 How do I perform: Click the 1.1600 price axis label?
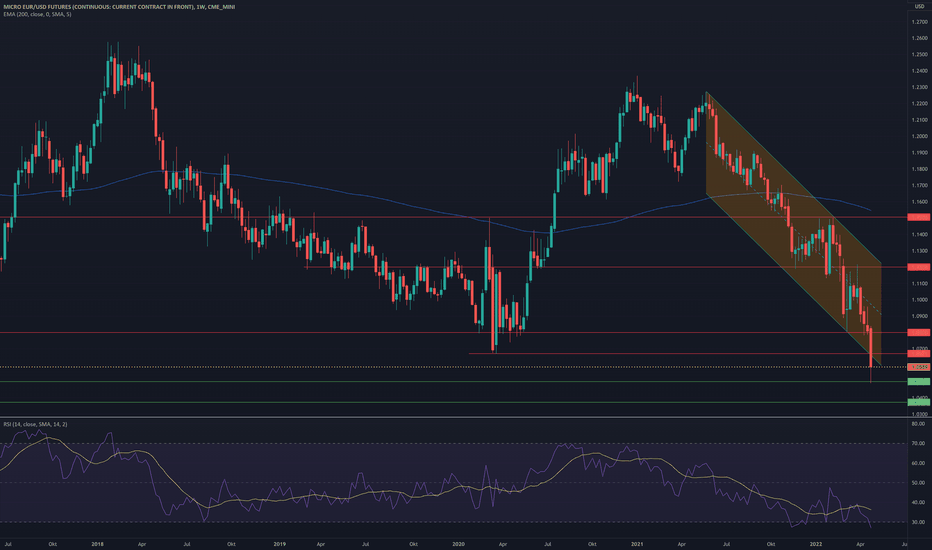tap(919, 202)
